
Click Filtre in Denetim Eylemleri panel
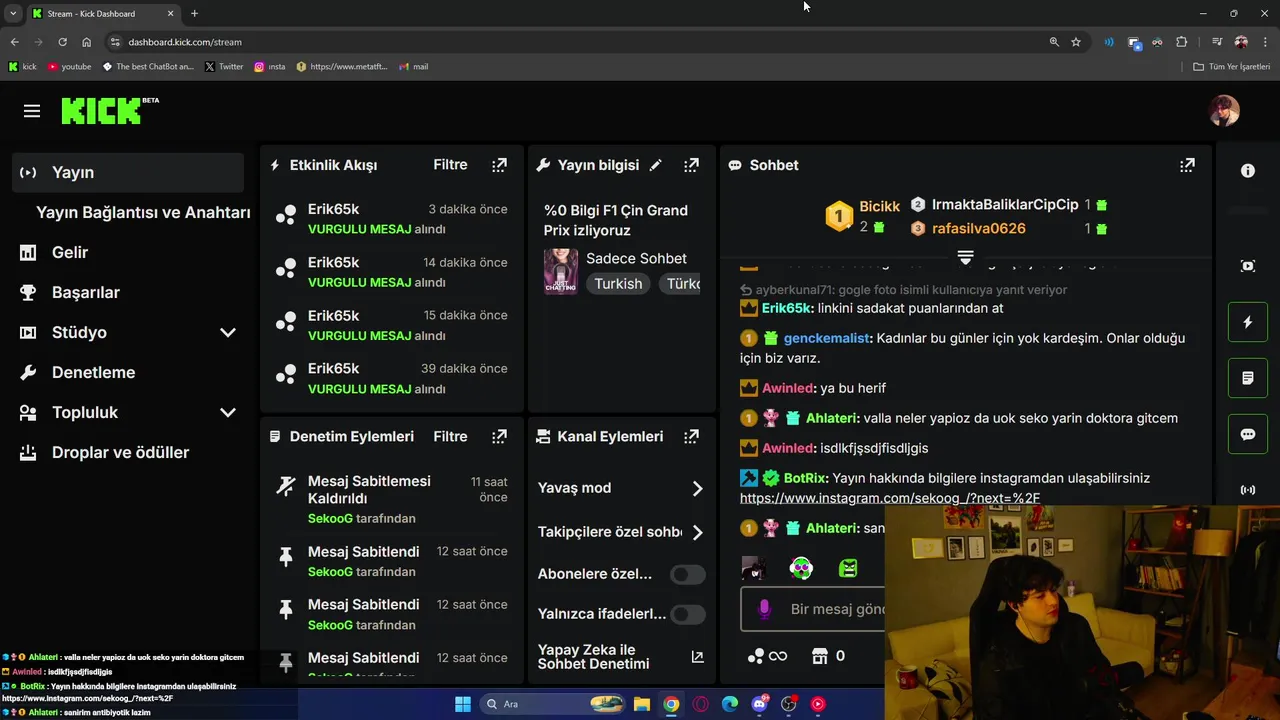pyautogui.click(x=450, y=436)
